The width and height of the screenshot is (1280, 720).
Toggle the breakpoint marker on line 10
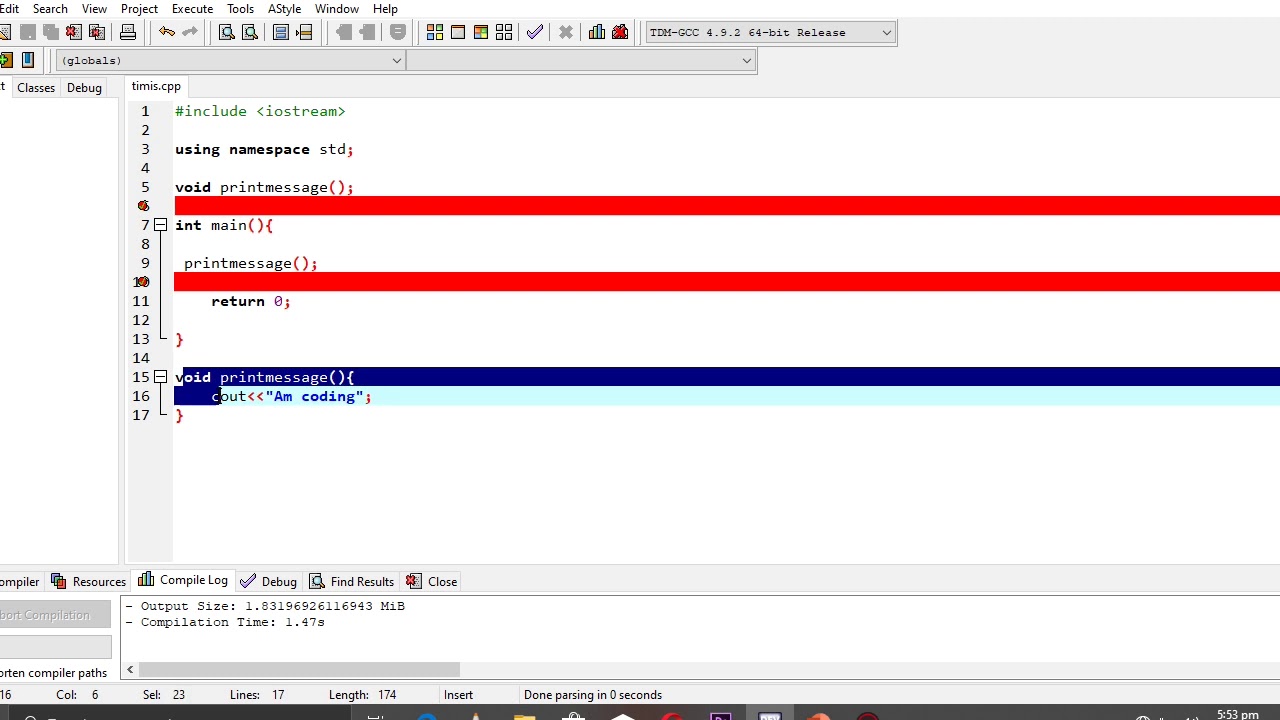point(143,282)
